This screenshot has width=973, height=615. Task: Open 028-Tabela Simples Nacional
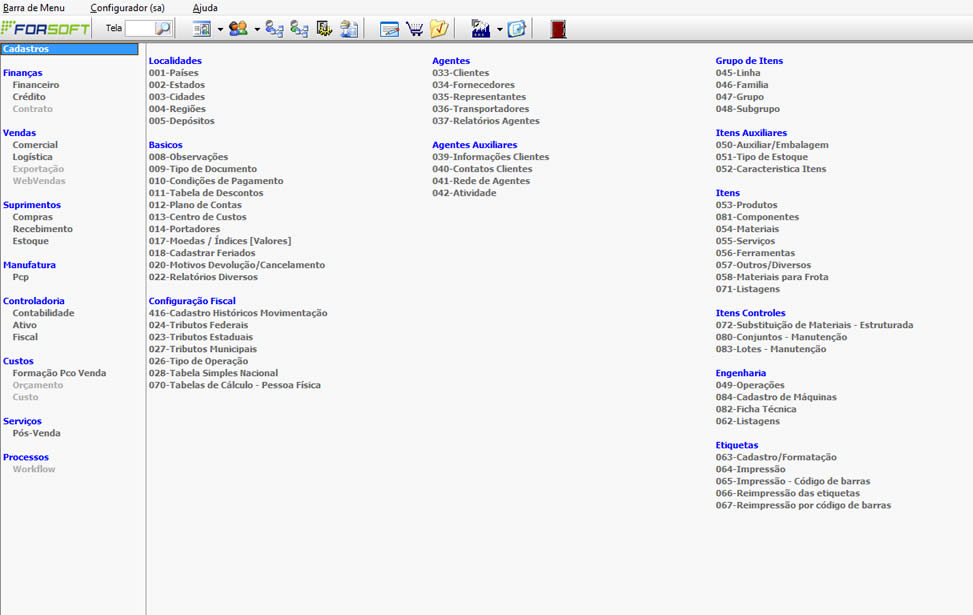213,373
